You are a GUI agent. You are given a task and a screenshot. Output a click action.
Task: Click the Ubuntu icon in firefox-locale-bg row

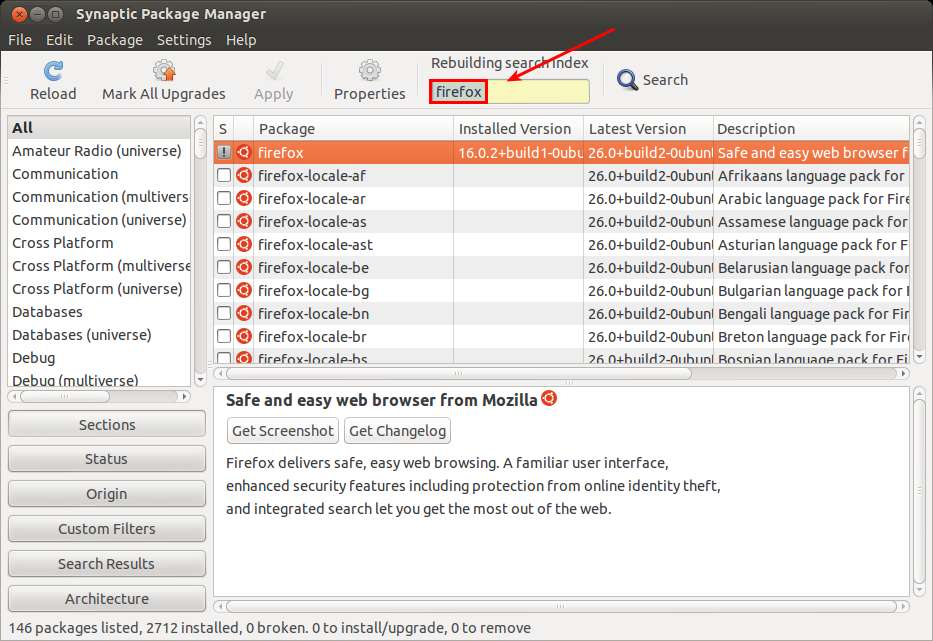pyautogui.click(x=243, y=290)
